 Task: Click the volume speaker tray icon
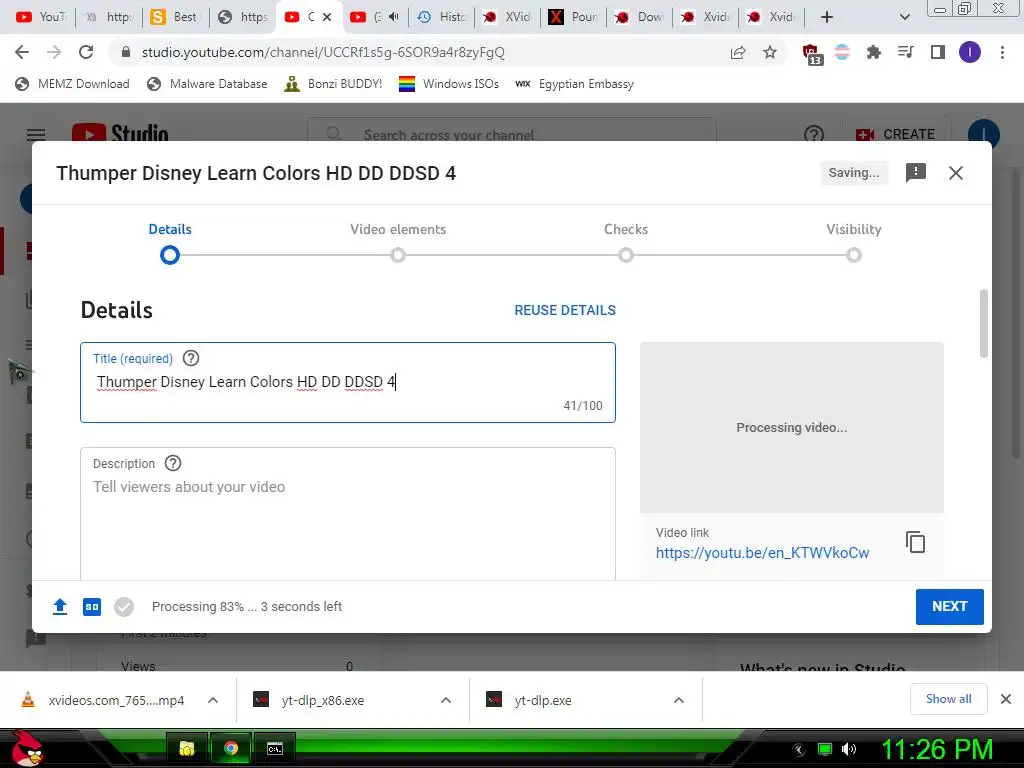849,749
